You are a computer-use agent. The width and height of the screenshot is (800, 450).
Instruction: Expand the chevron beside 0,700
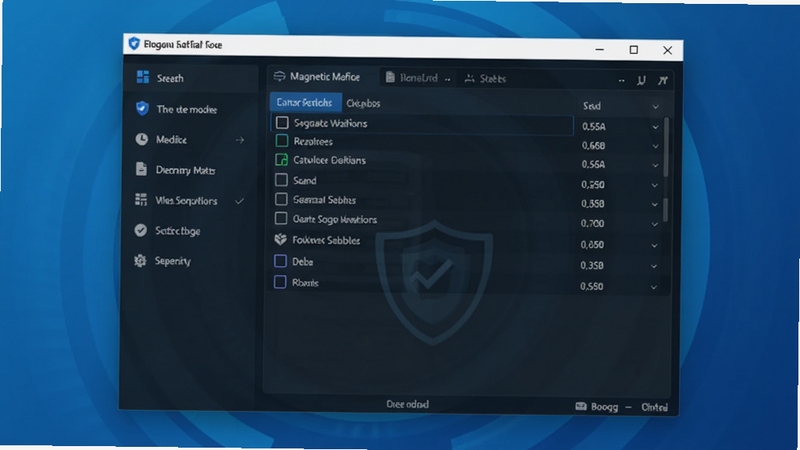click(x=655, y=224)
